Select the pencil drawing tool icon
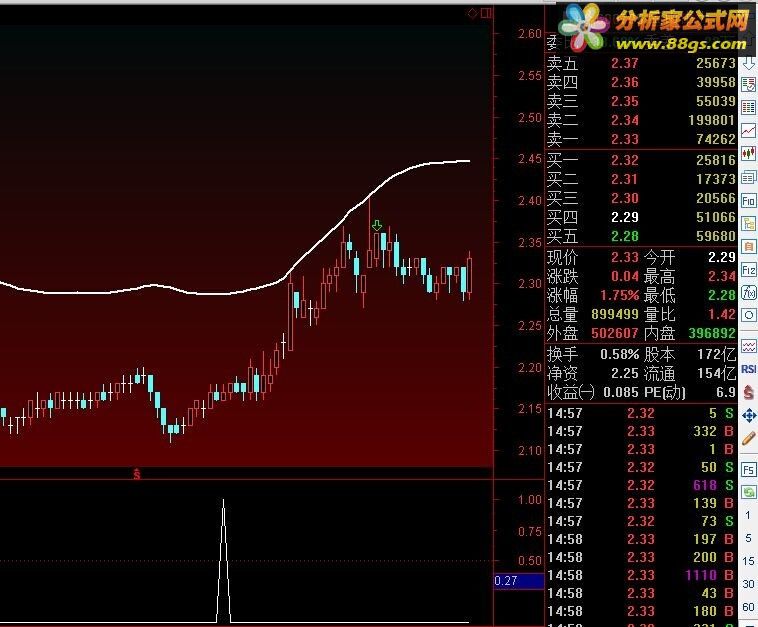This screenshot has width=758, height=627. tap(748, 438)
